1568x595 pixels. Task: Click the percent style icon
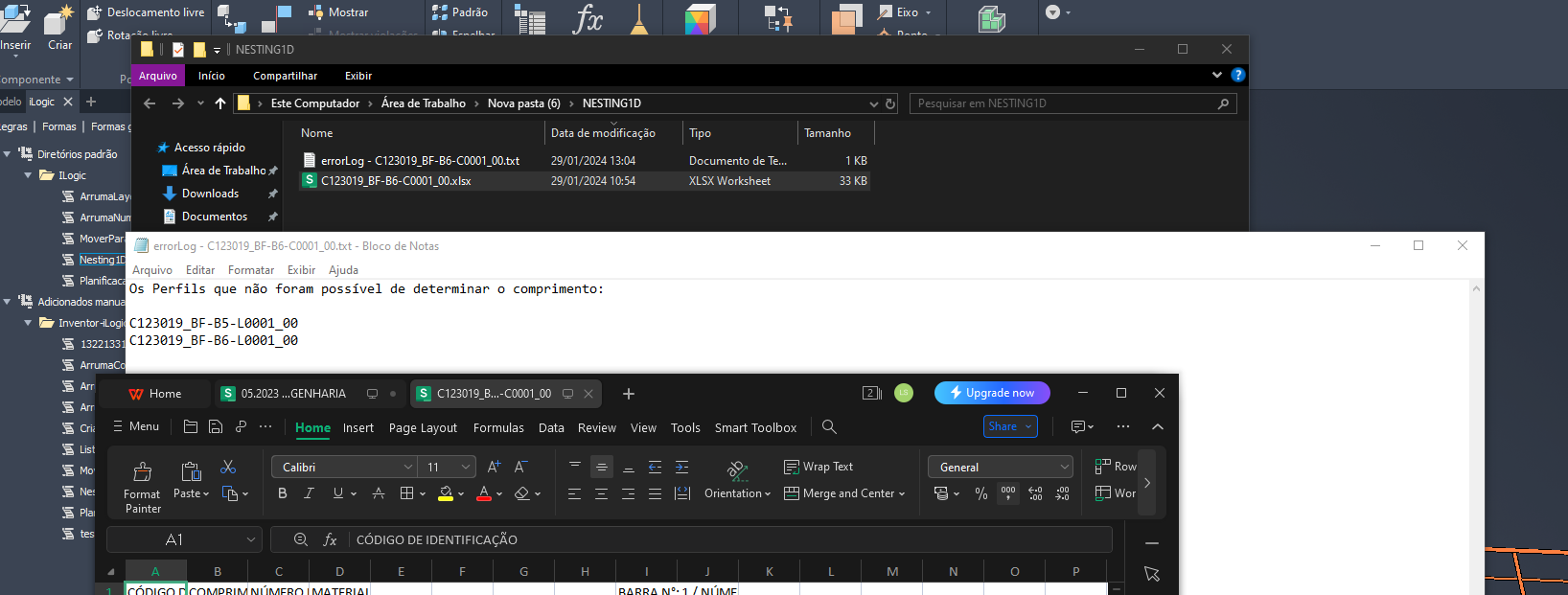click(x=980, y=493)
